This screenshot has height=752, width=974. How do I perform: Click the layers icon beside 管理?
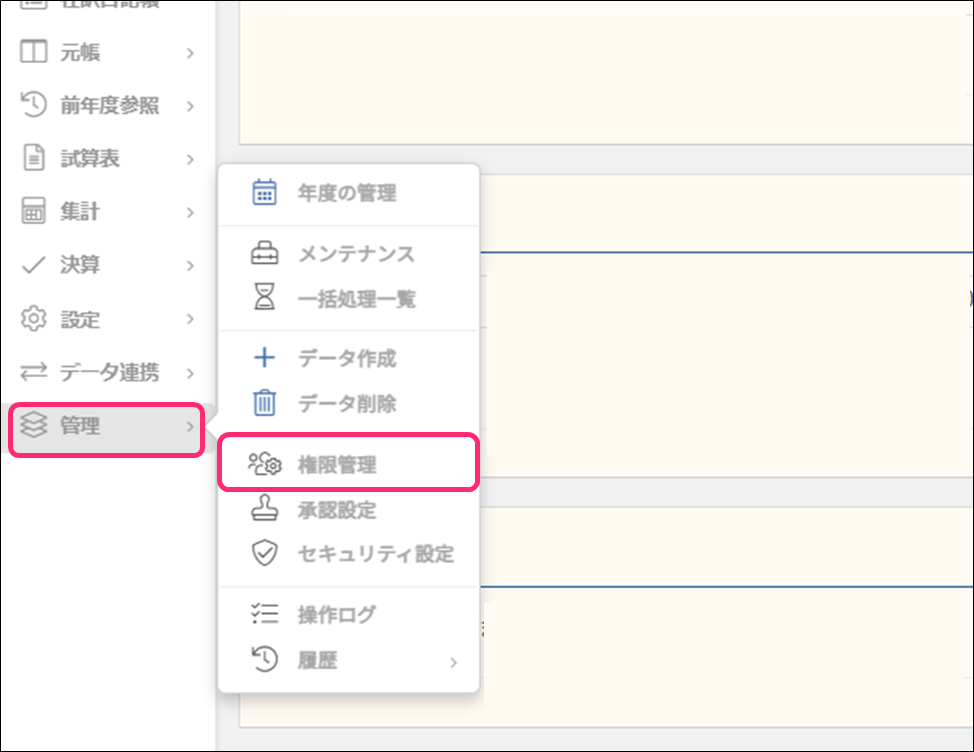coord(34,426)
